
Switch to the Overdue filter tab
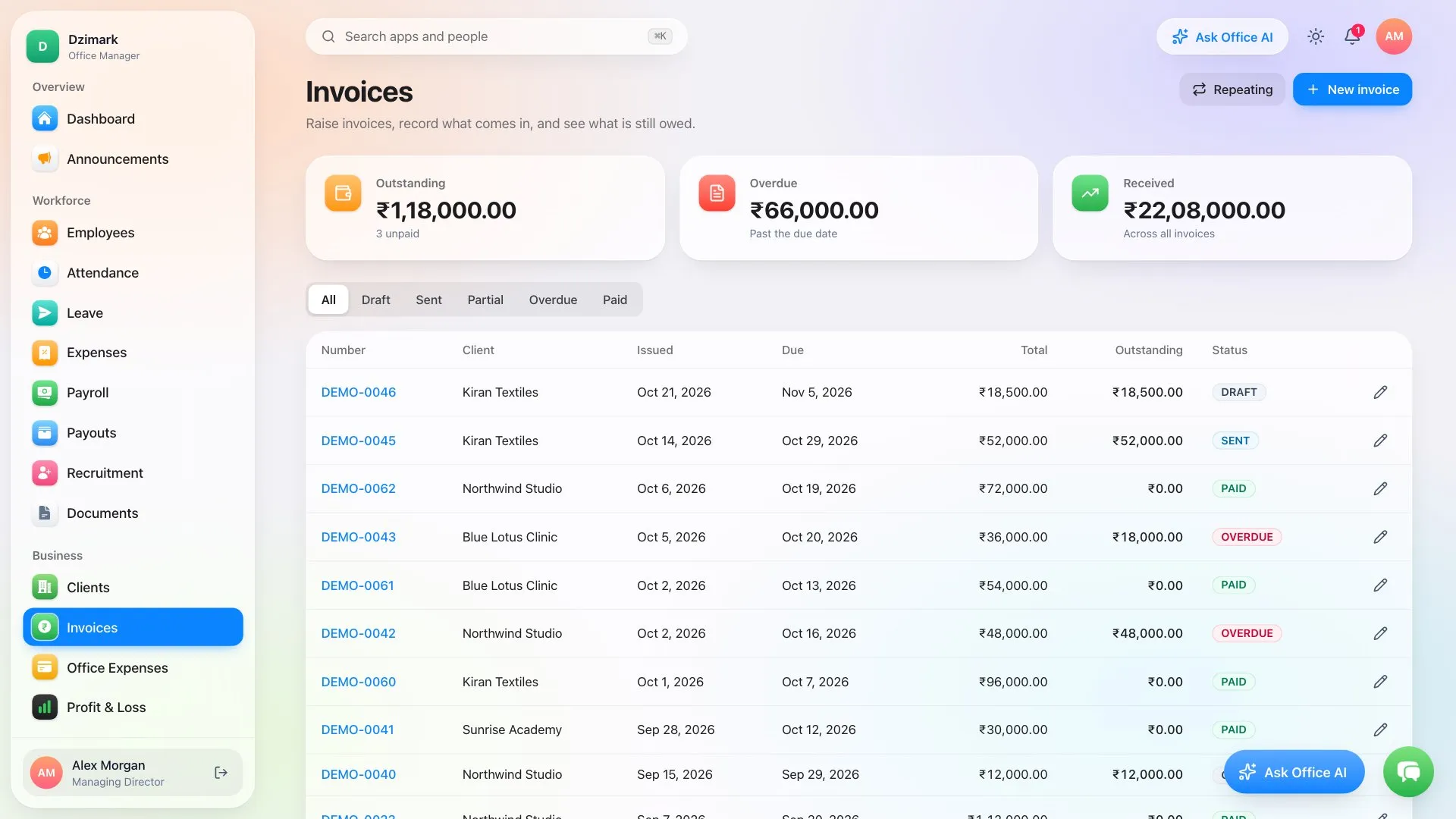point(553,300)
